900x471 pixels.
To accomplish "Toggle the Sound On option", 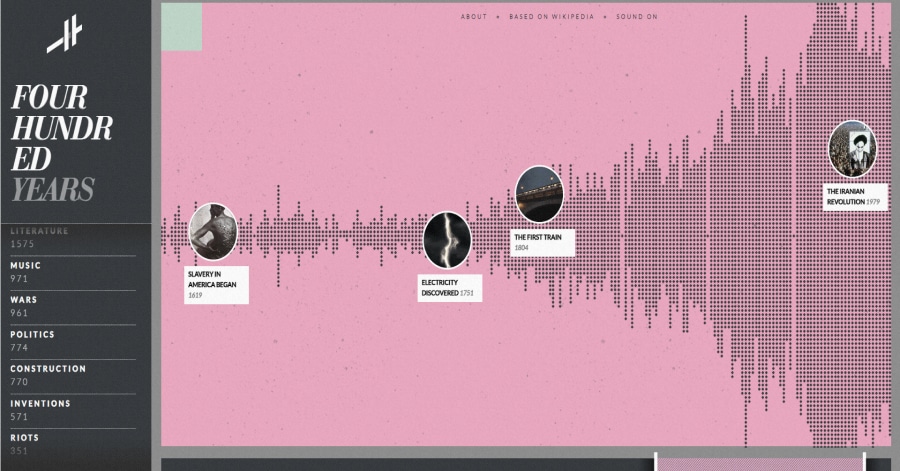I will 637,17.
